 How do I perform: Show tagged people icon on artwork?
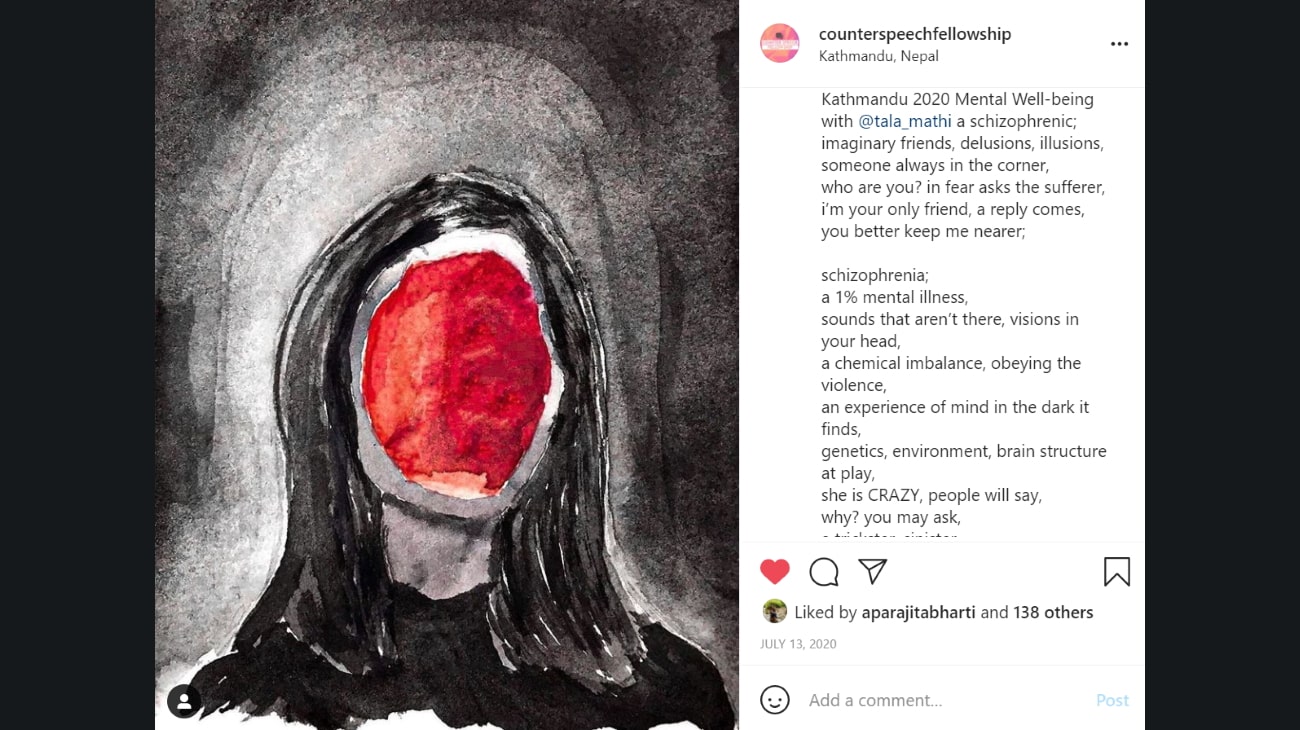click(184, 701)
